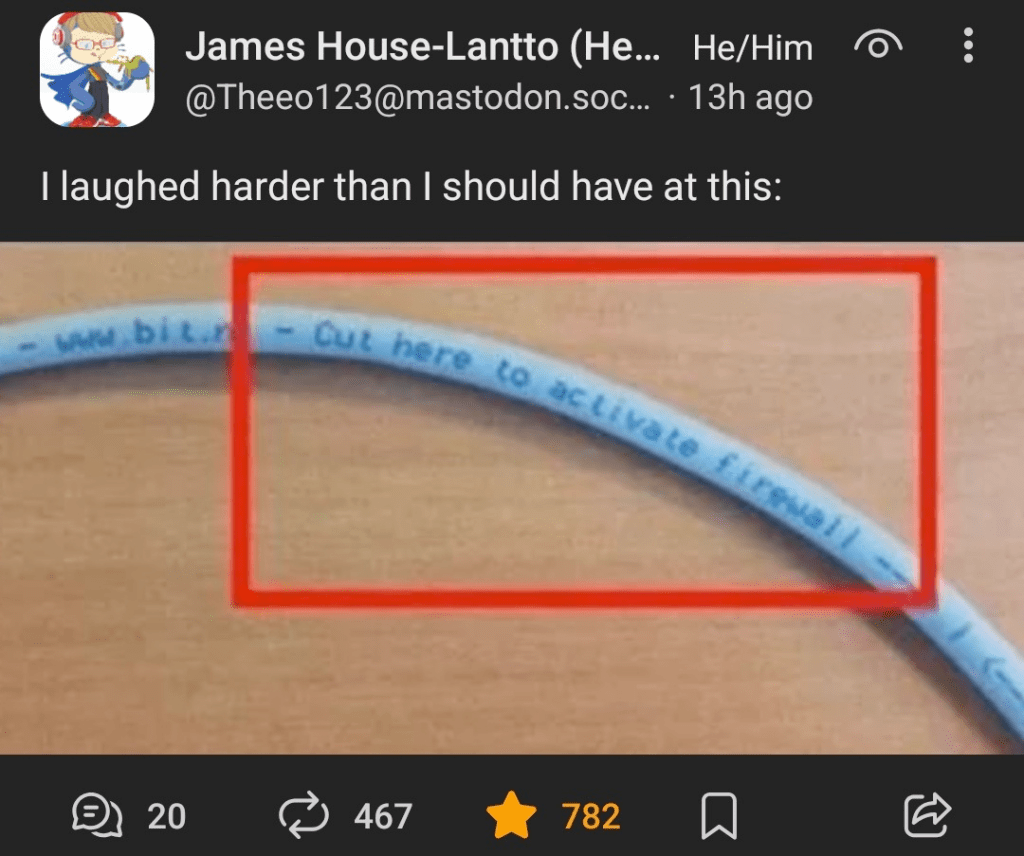Open the three-dot post options menu

click(x=968, y=46)
